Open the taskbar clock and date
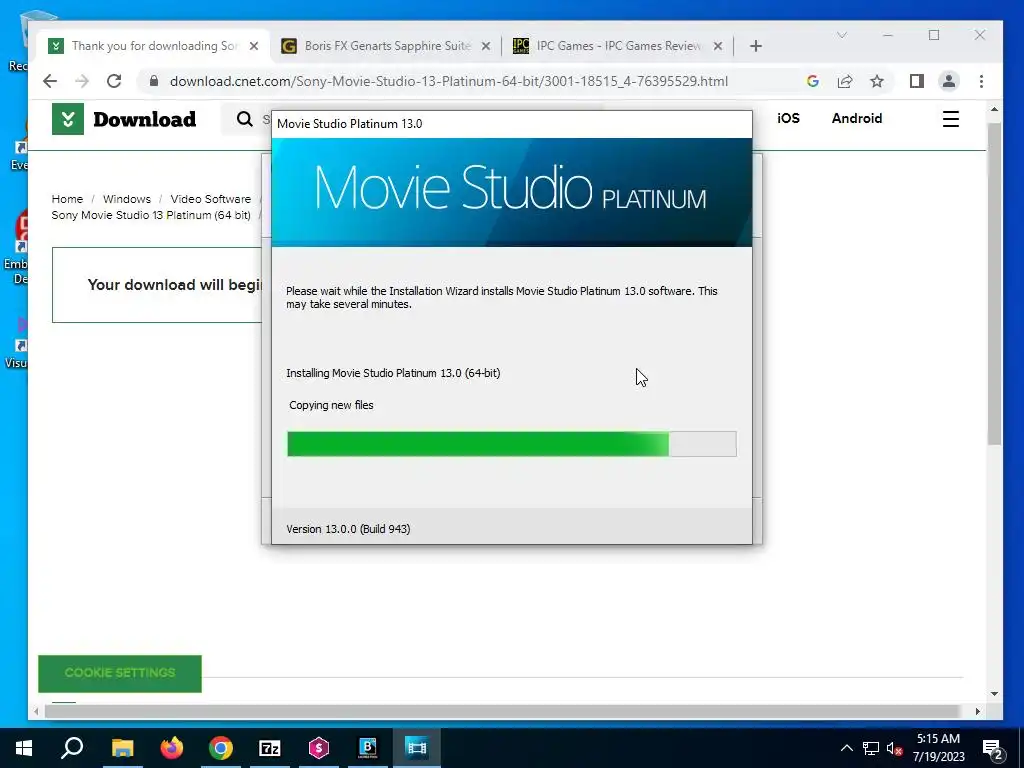The image size is (1024, 768). [x=938, y=748]
